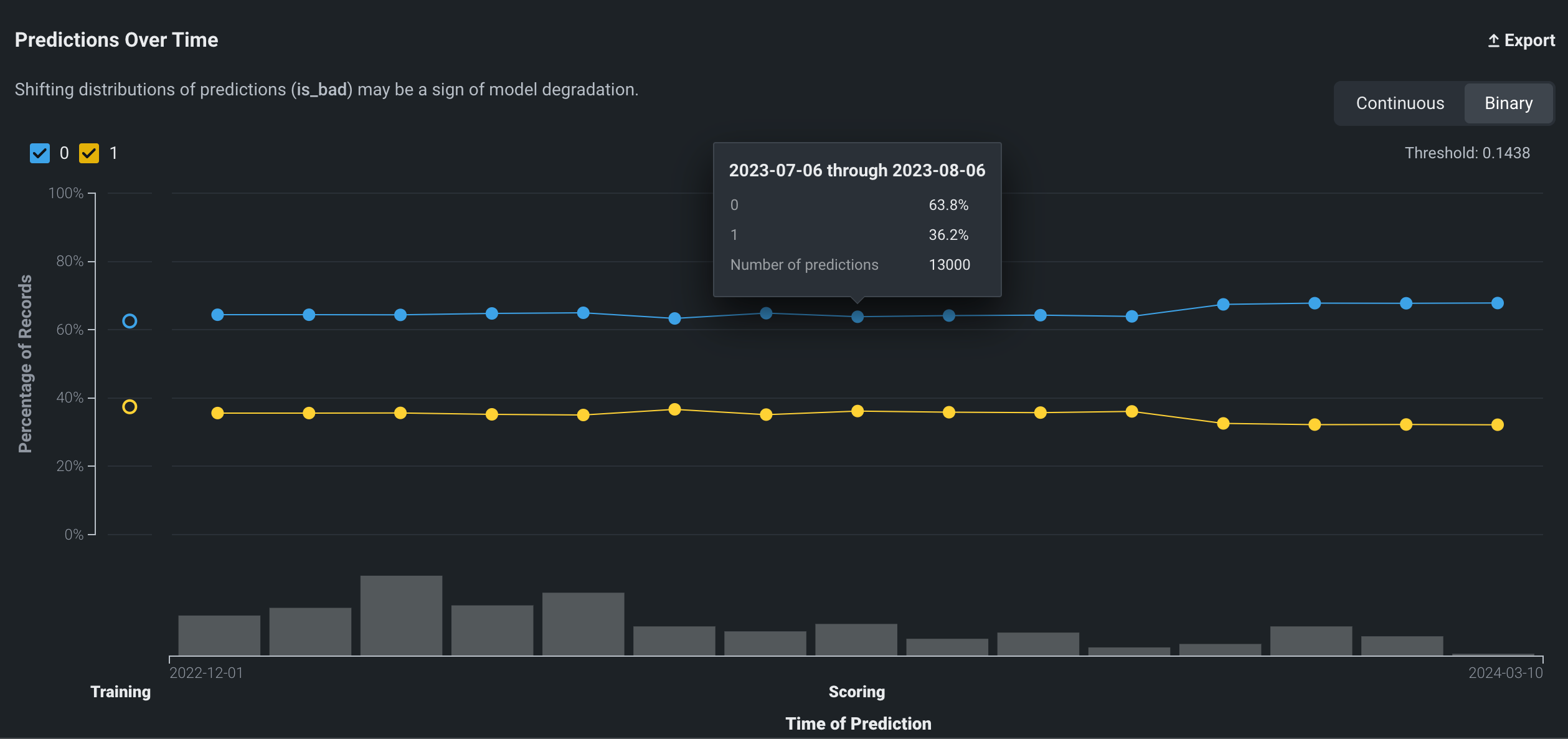Click the Export upload icon
1568x739 pixels.
(1493, 41)
